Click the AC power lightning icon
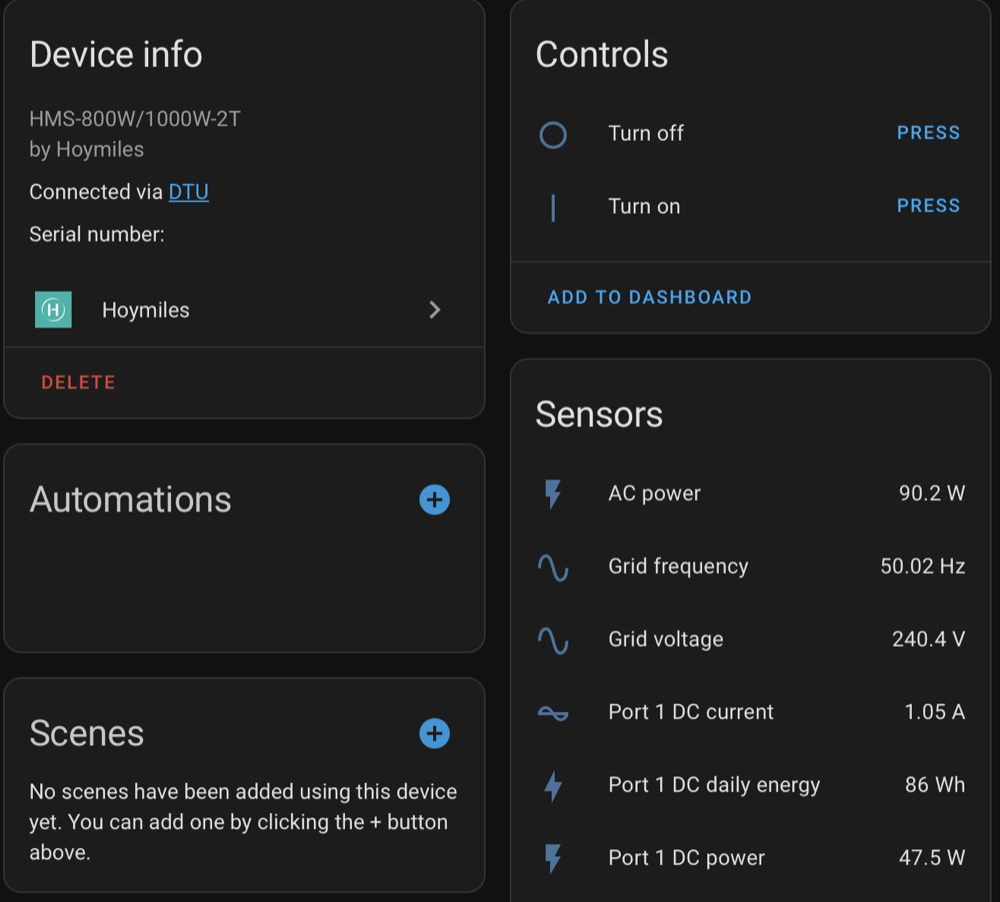Viewport: 1000px width, 902px height. [x=553, y=494]
